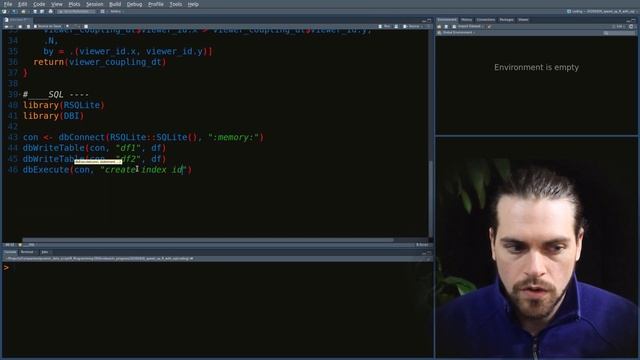Collapse the SQL section fold arrow at line 39
Image resolution: width=640 pixels, height=360 pixels.
(x=20, y=95)
